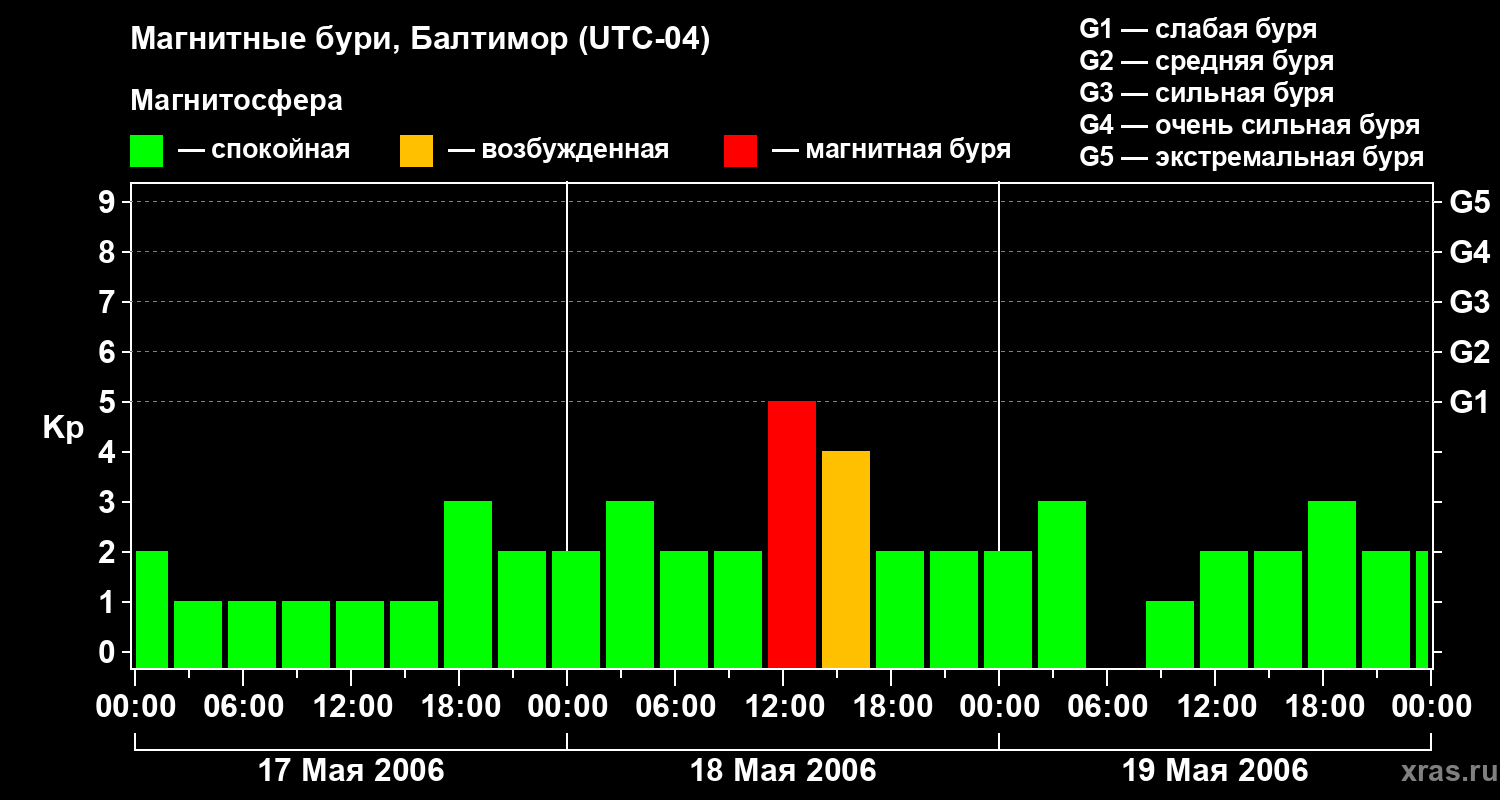Click the 21:00 bar on 17 Мая
This screenshot has width=1500, height=800.
(522, 610)
